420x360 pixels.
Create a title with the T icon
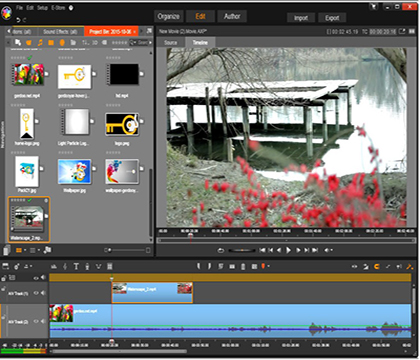(76, 266)
